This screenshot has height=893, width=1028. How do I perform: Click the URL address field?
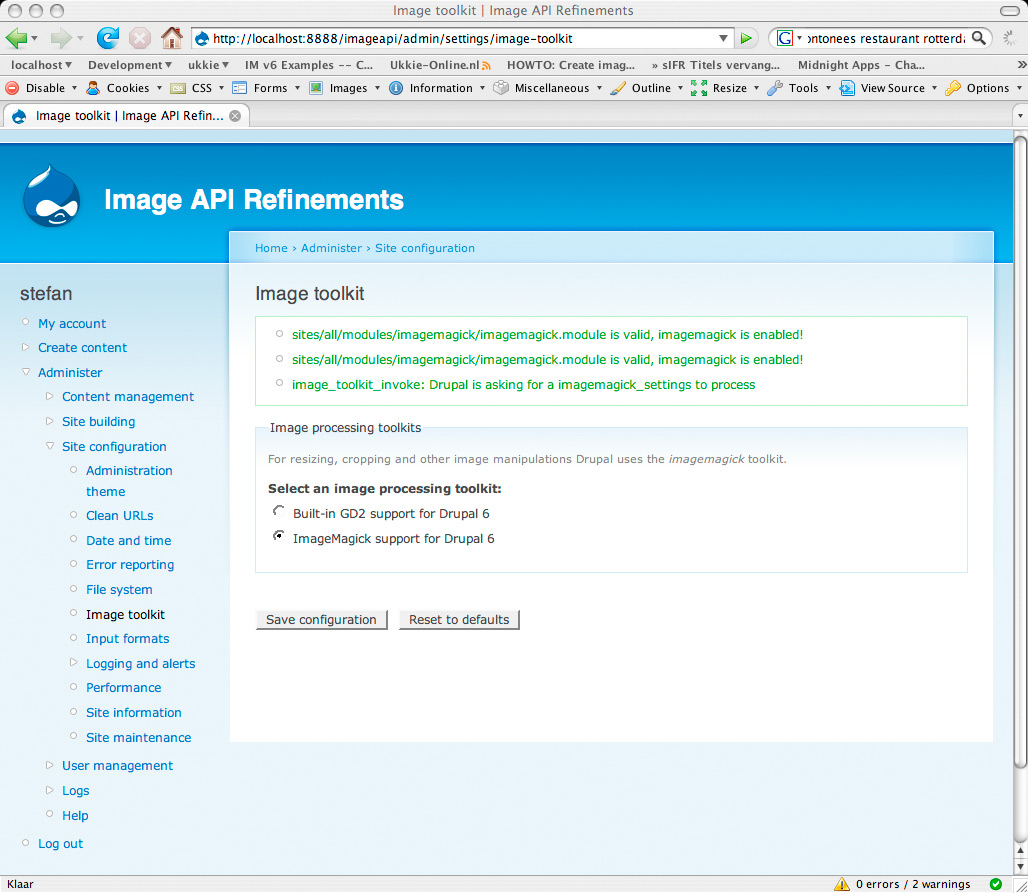(x=460, y=38)
